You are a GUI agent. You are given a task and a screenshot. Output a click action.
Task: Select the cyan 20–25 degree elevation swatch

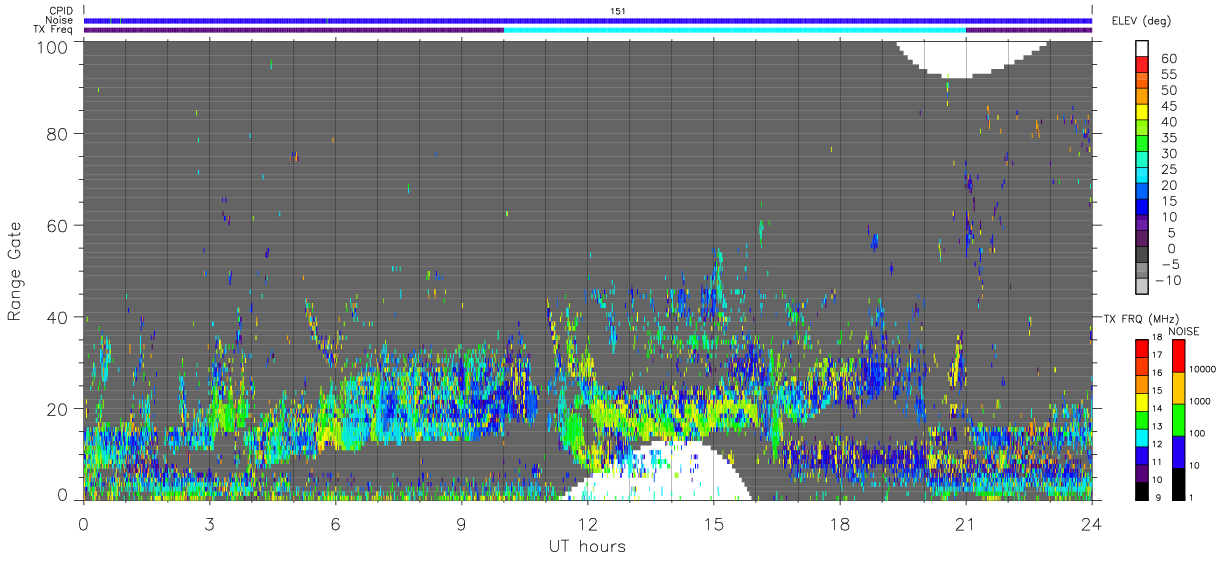[x=1142, y=174]
